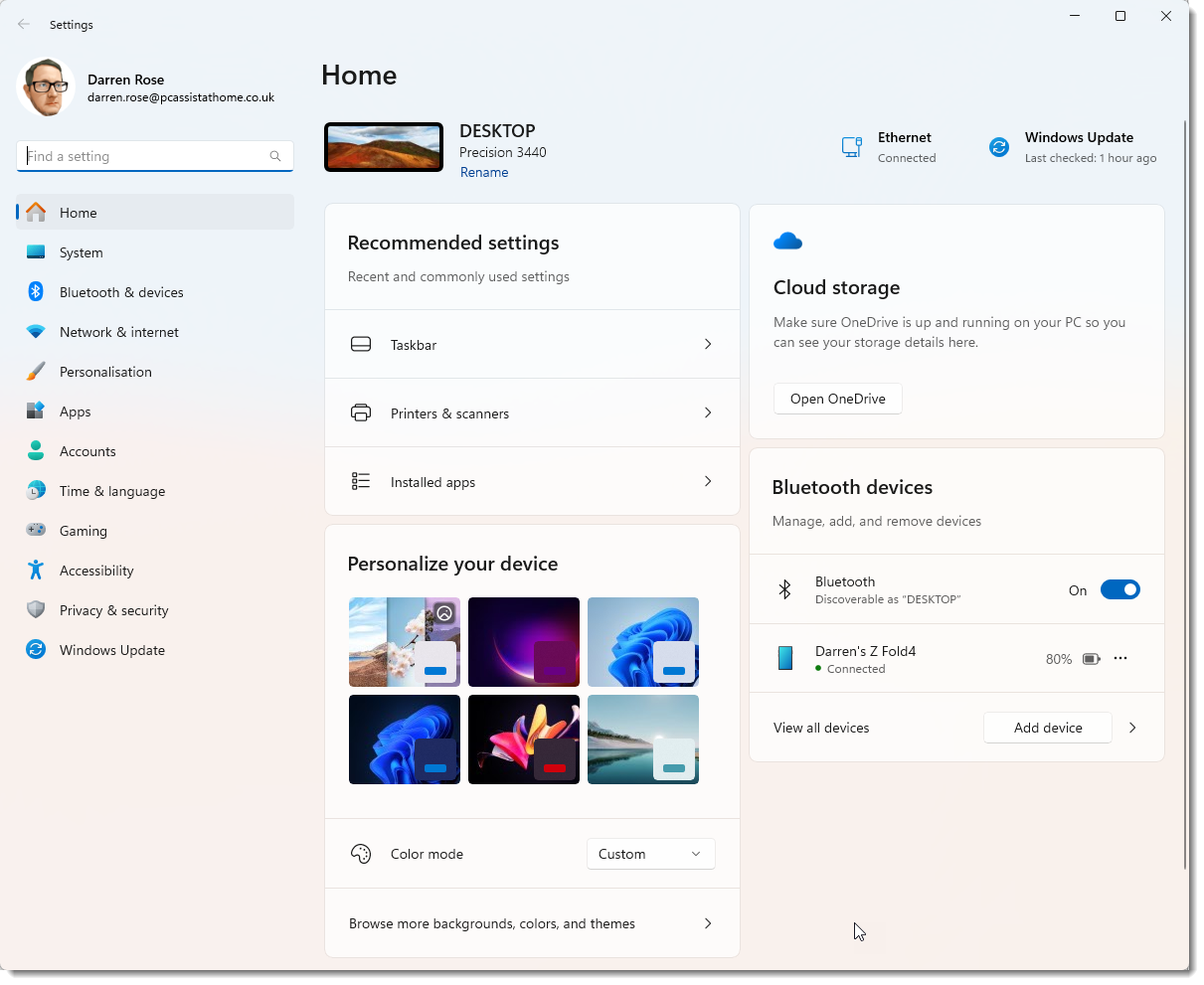Open the search magnifier in Find a setting
The image size is (1204, 985).
(x=274, y=156)
